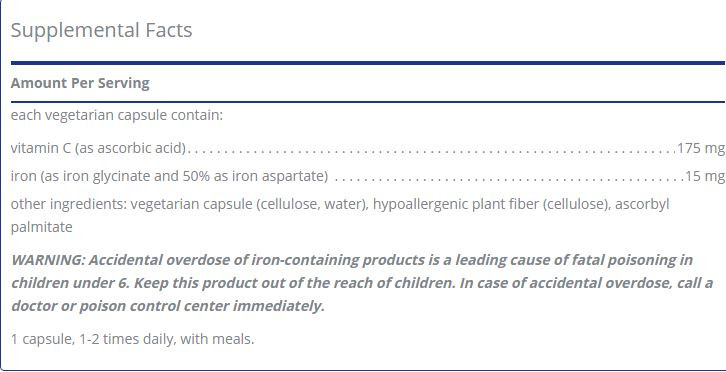The image size is (726, 372).
Task: Click the dotted leader after vitamin C
Action: click(432, 152)
